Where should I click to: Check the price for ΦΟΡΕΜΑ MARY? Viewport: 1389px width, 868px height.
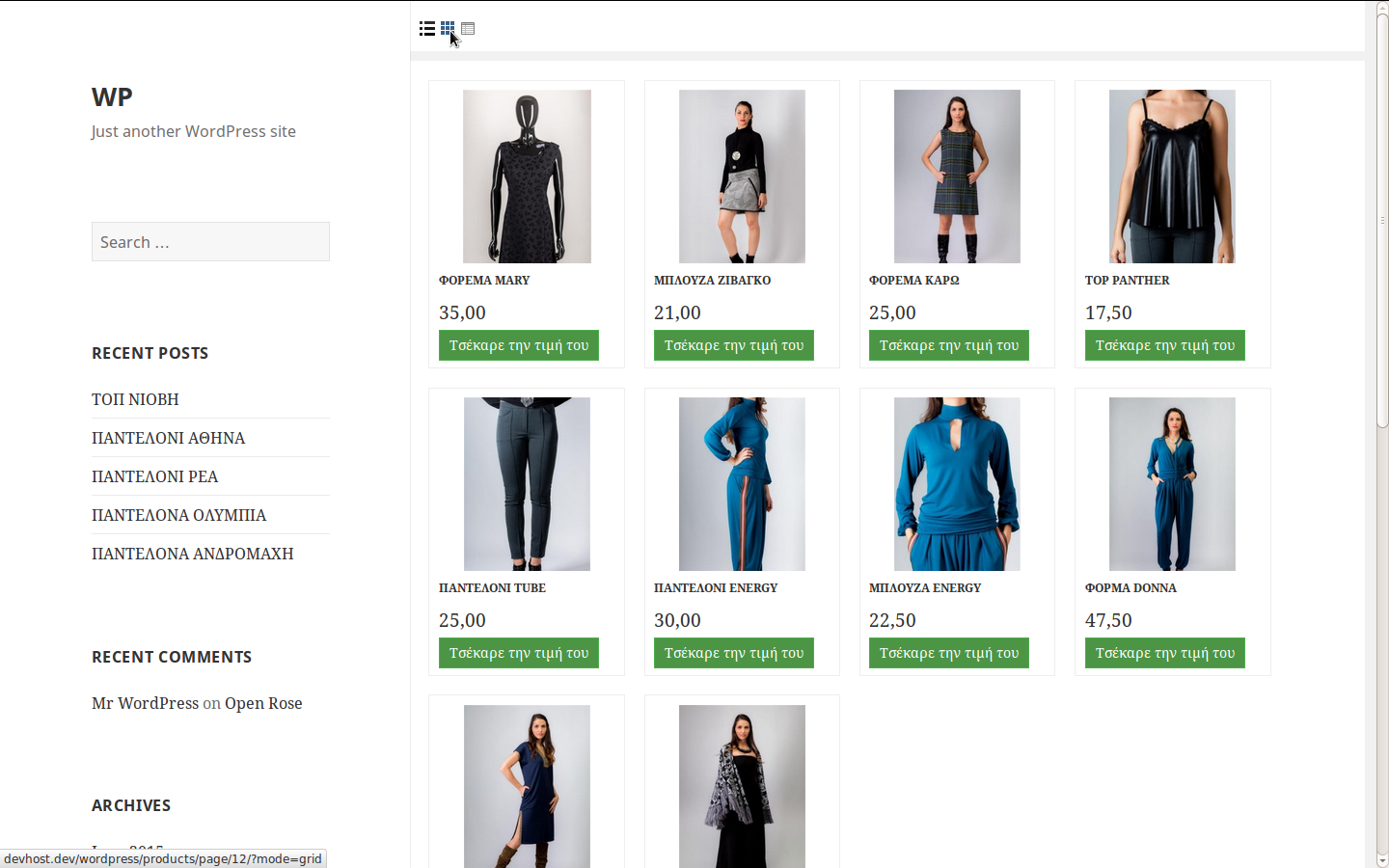[519, 345]
